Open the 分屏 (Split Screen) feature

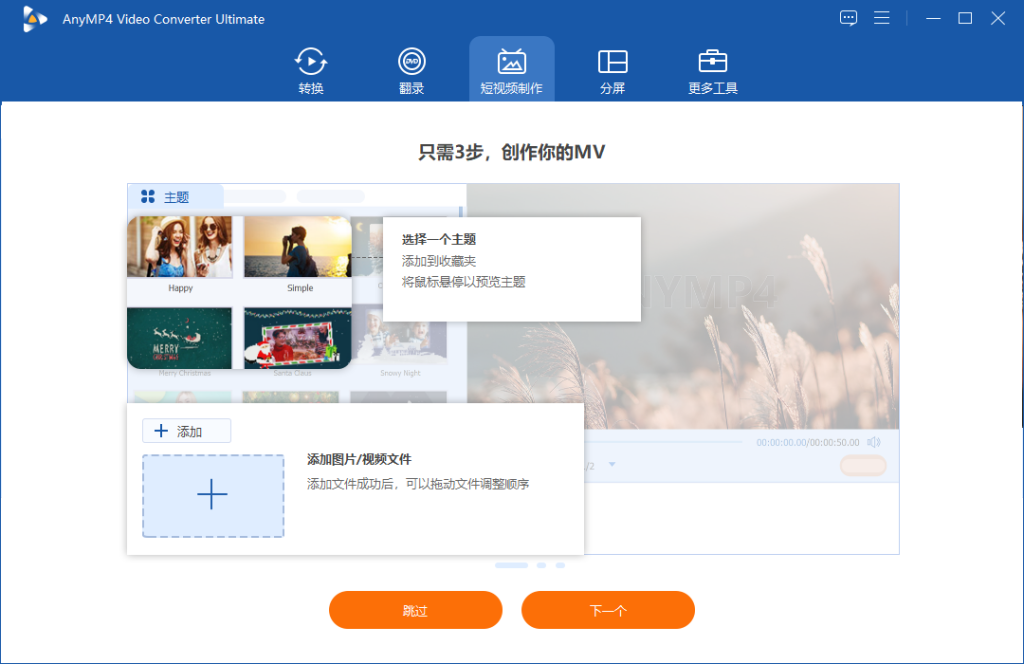[611, 67]
